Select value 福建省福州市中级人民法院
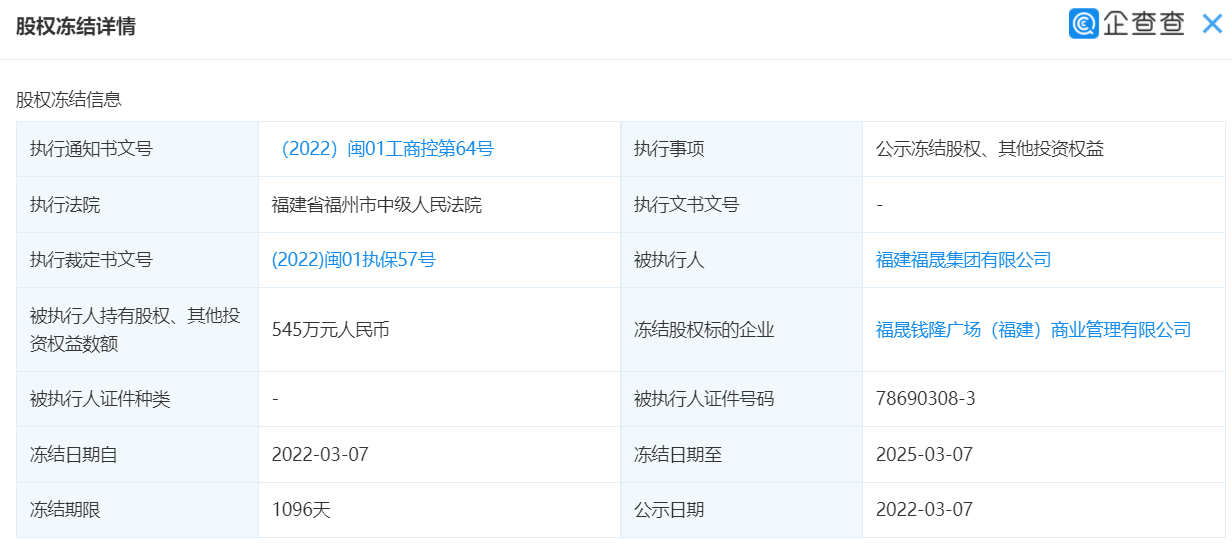The image size is (1232, 551). (377, 205)
